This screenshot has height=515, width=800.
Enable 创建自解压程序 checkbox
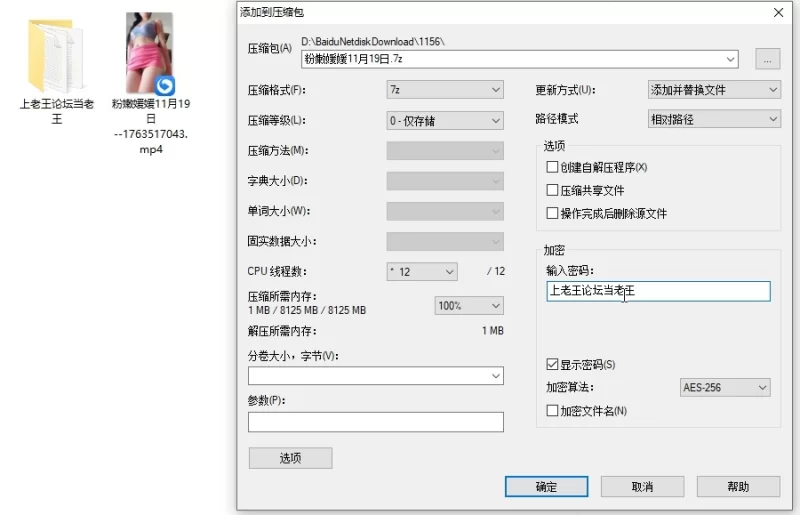(x=552, y=167)
